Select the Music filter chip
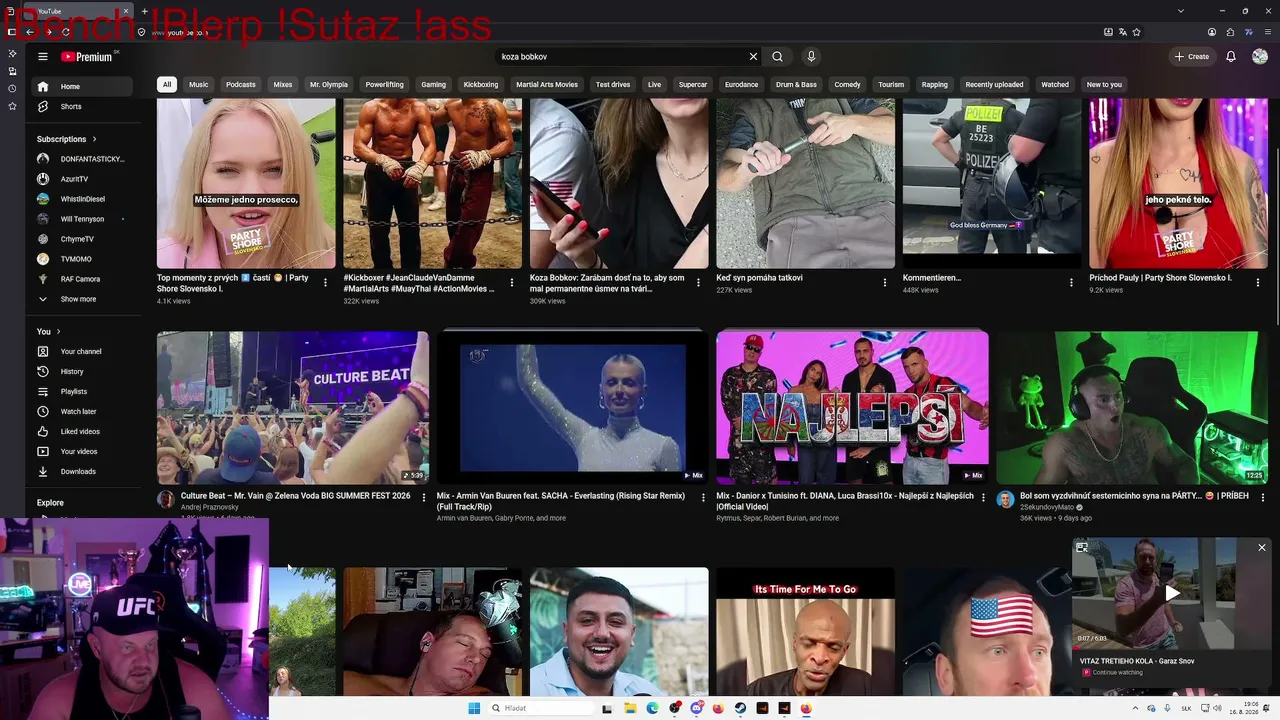This screenshot has height=720, width=1280. 199,84
